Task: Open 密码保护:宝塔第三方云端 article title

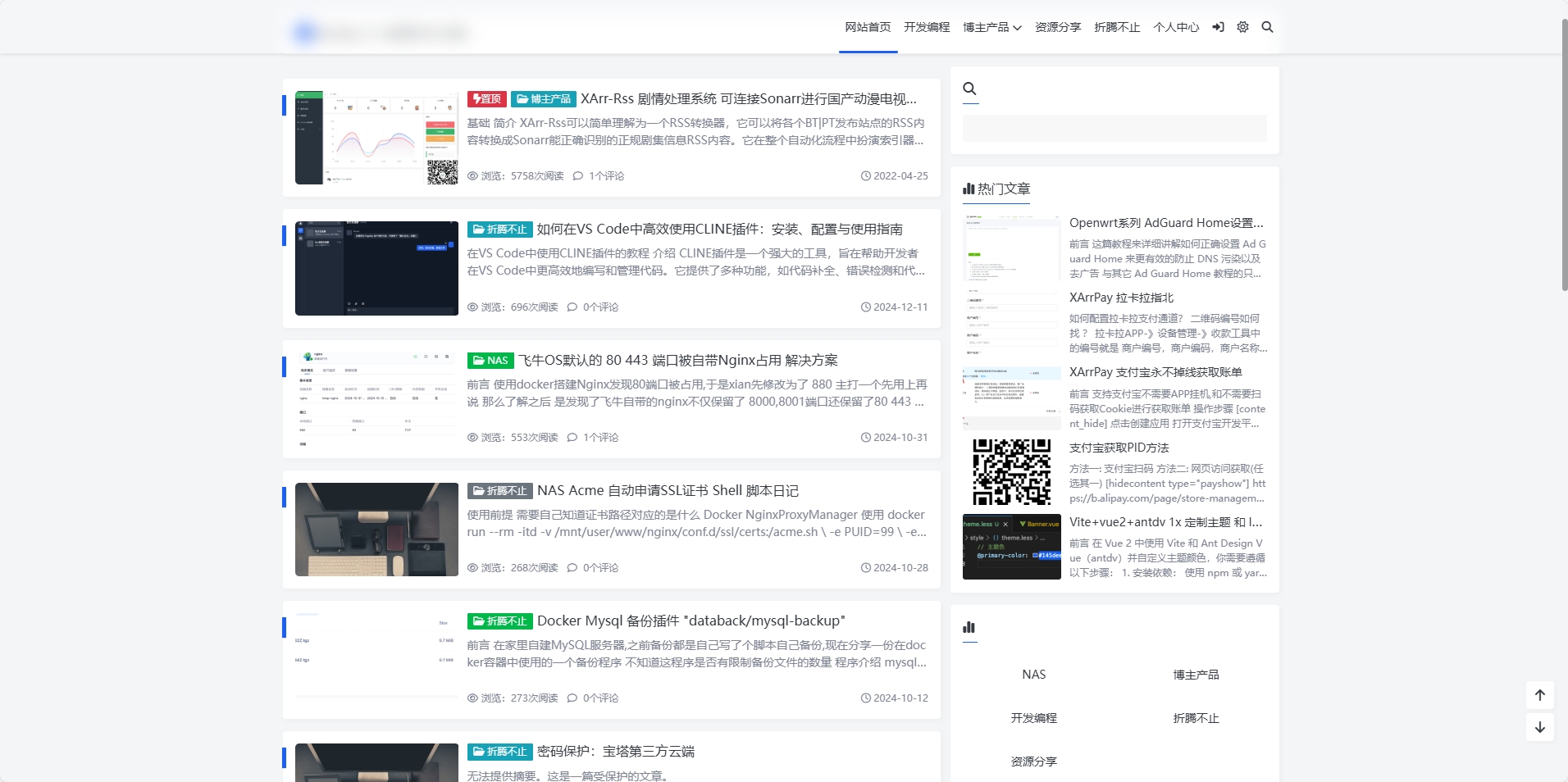Action: coord(616,752)
